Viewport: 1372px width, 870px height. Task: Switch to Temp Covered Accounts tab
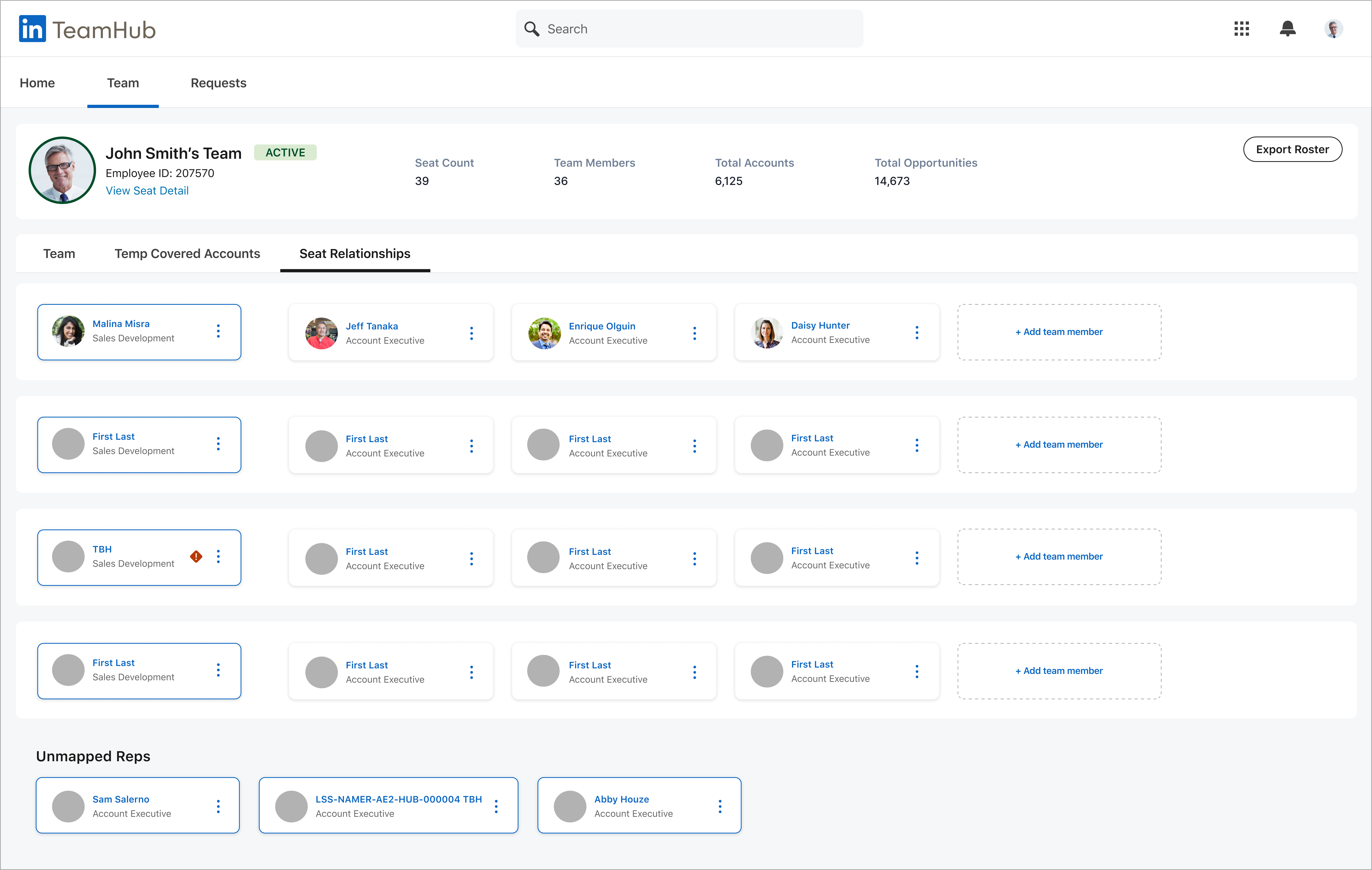pos(187,254)
